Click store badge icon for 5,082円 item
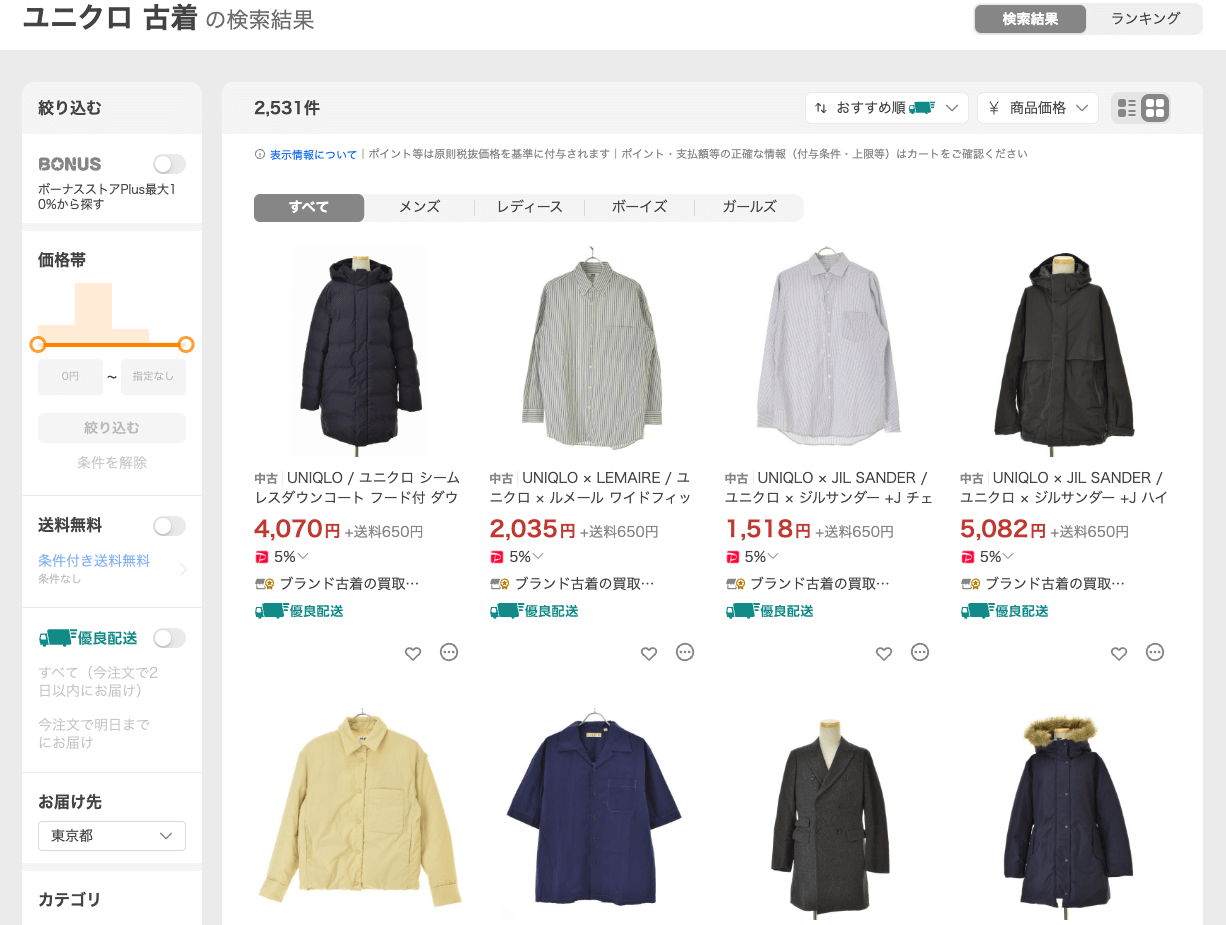The width and height of the screenshot is (1226, 925). [970, 584]
